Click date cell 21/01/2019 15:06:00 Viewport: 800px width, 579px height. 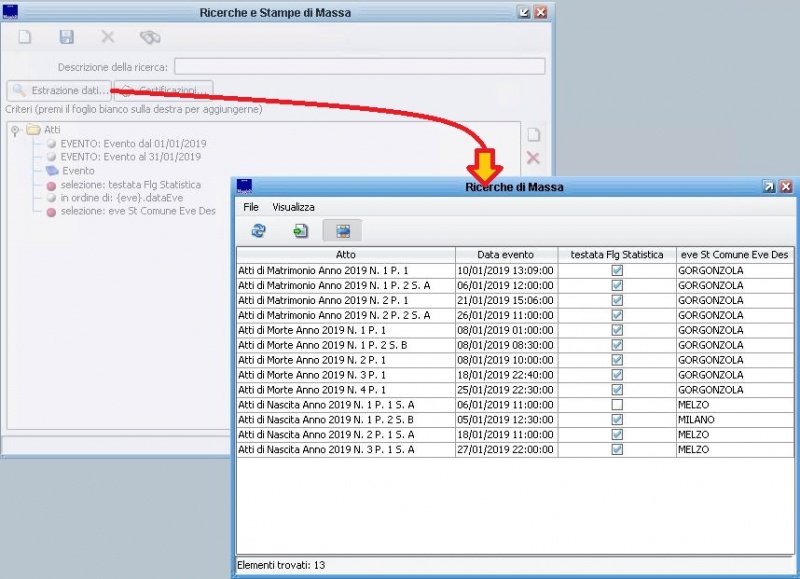[506, 300]
